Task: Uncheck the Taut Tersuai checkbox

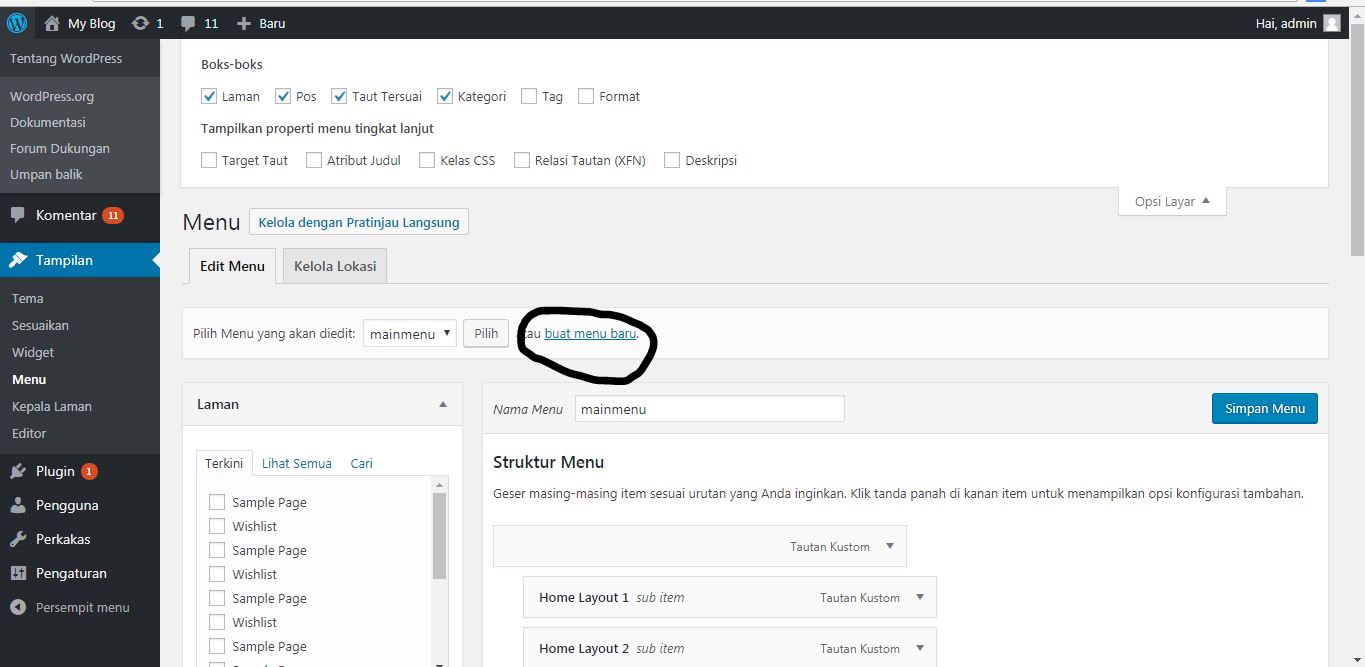Action: coord(339,96)
